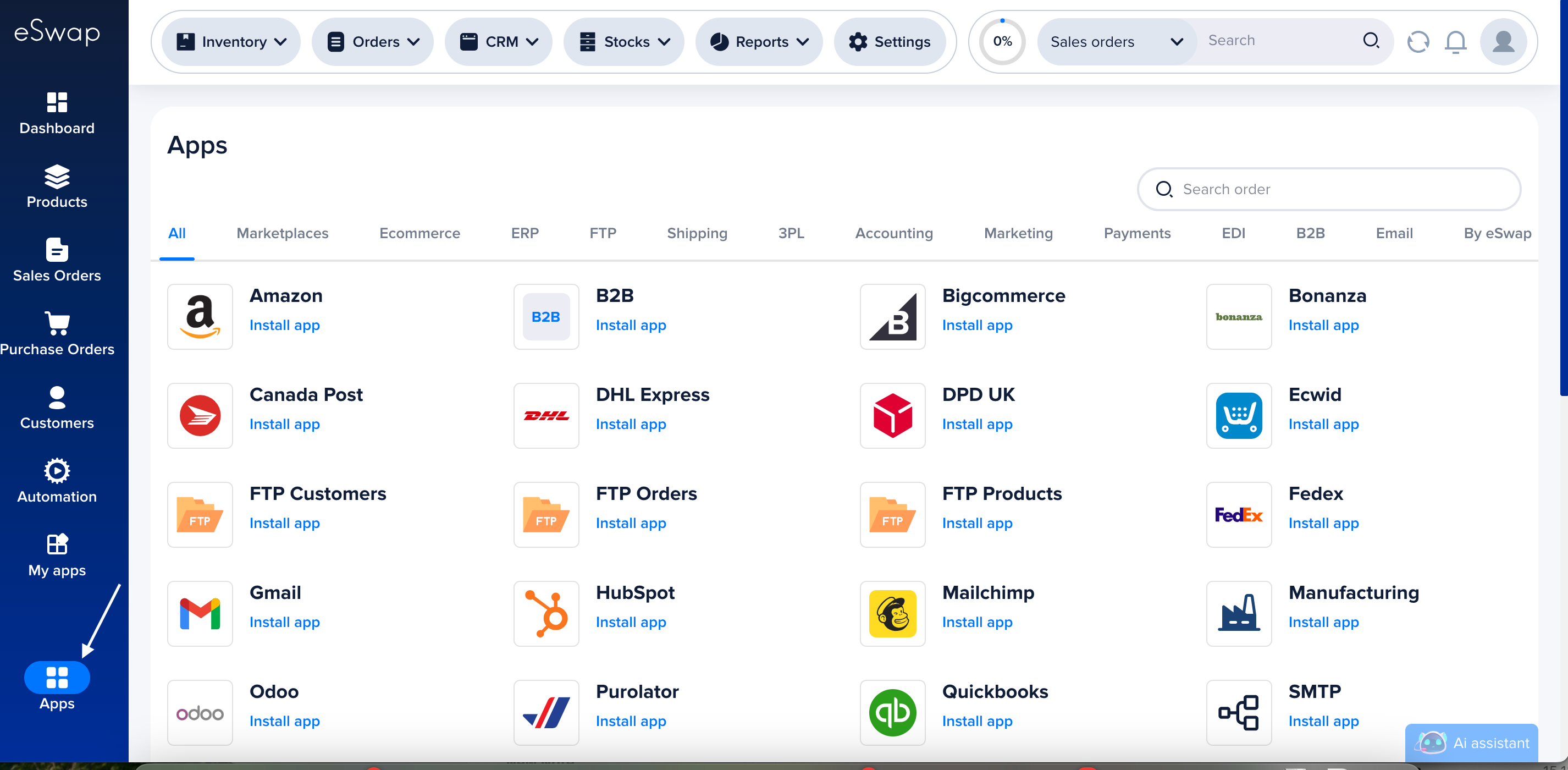Install the Mailchimp app
The height and width of the screenshot is (770, 1568).
[x=977, y=622]
